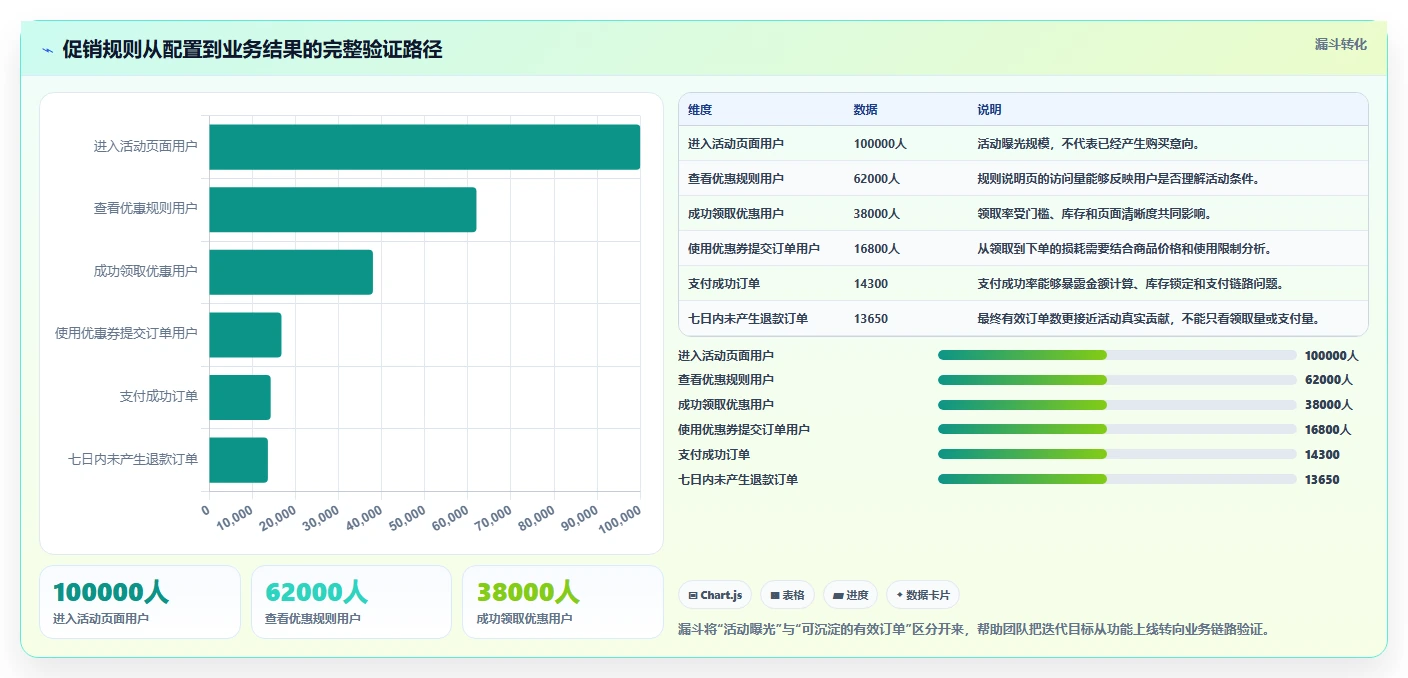Click table cell 成功领取优惠用户
Viewport: 1408px width, 678px height.
click(x=736, y=214)
